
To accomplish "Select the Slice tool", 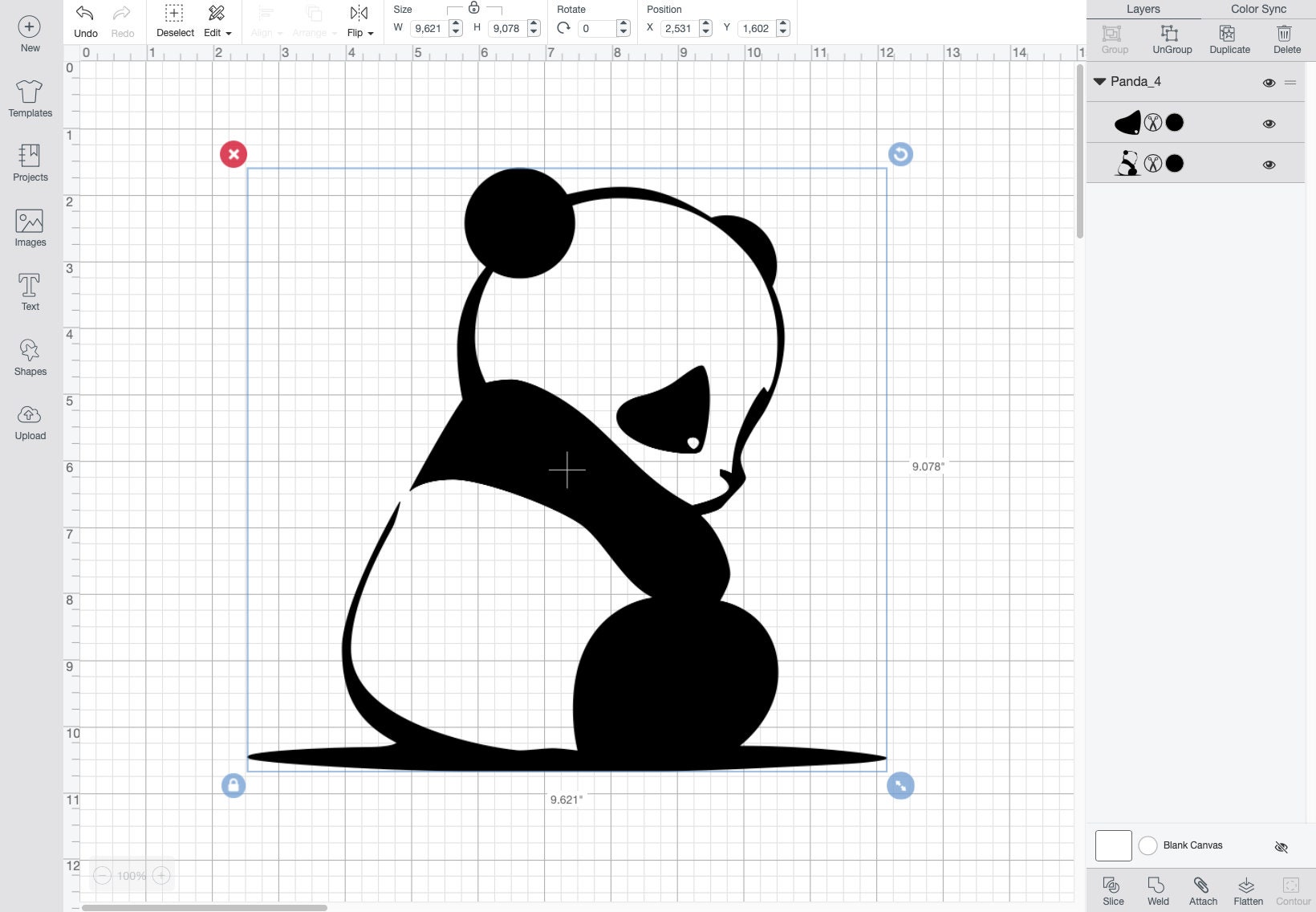I will click(1112, 890).
